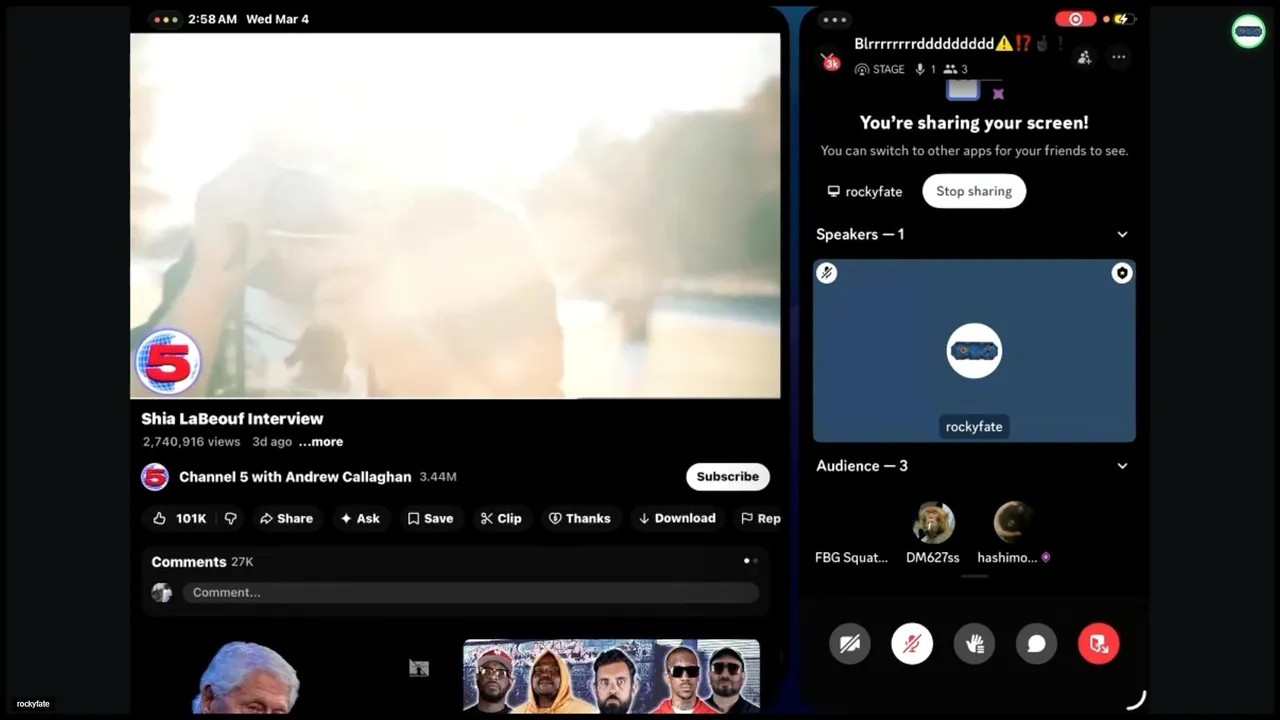Open DM627ss audience member avatar

tap(933, 523)
